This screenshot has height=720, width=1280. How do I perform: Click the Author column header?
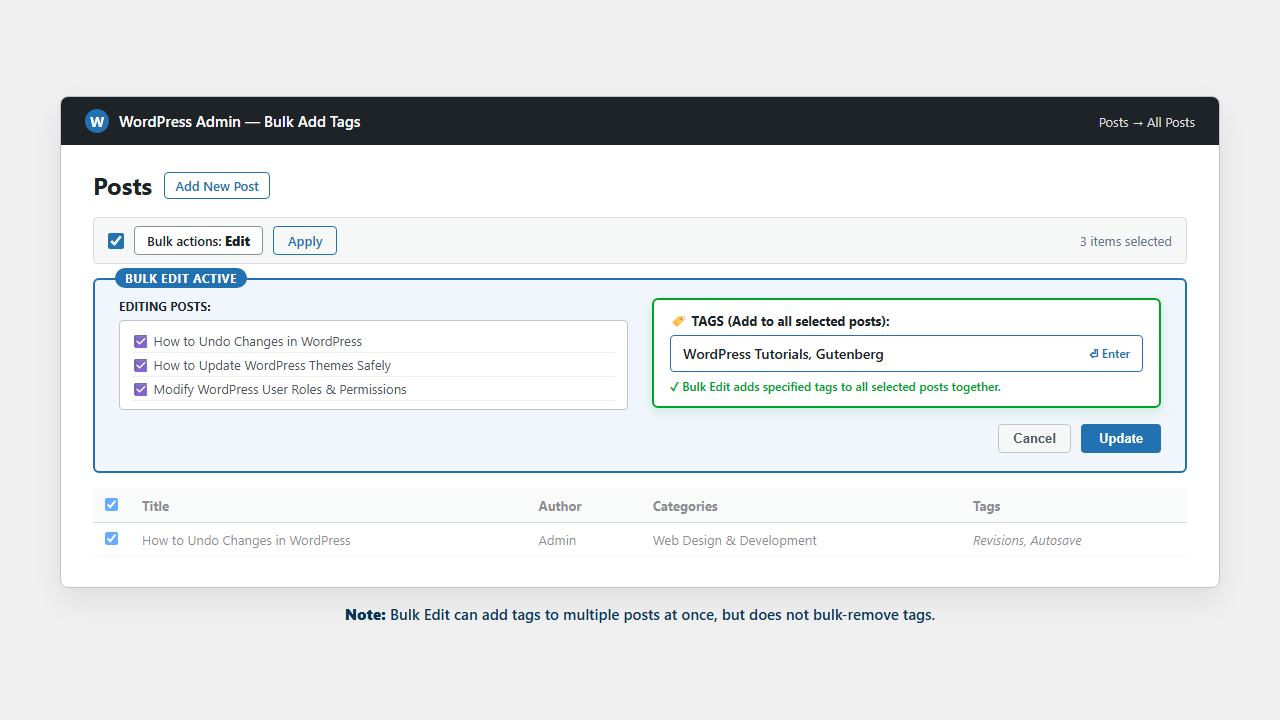[560, 506]
